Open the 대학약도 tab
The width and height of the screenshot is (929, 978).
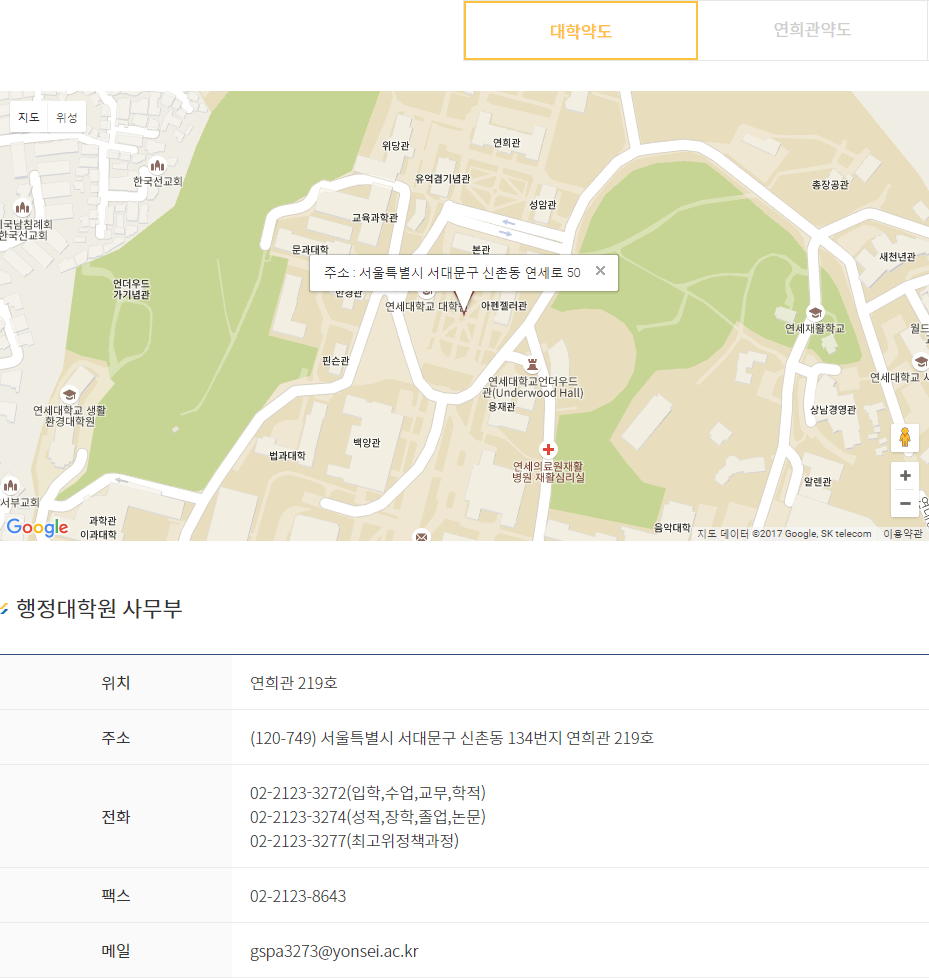coord(581,31)
